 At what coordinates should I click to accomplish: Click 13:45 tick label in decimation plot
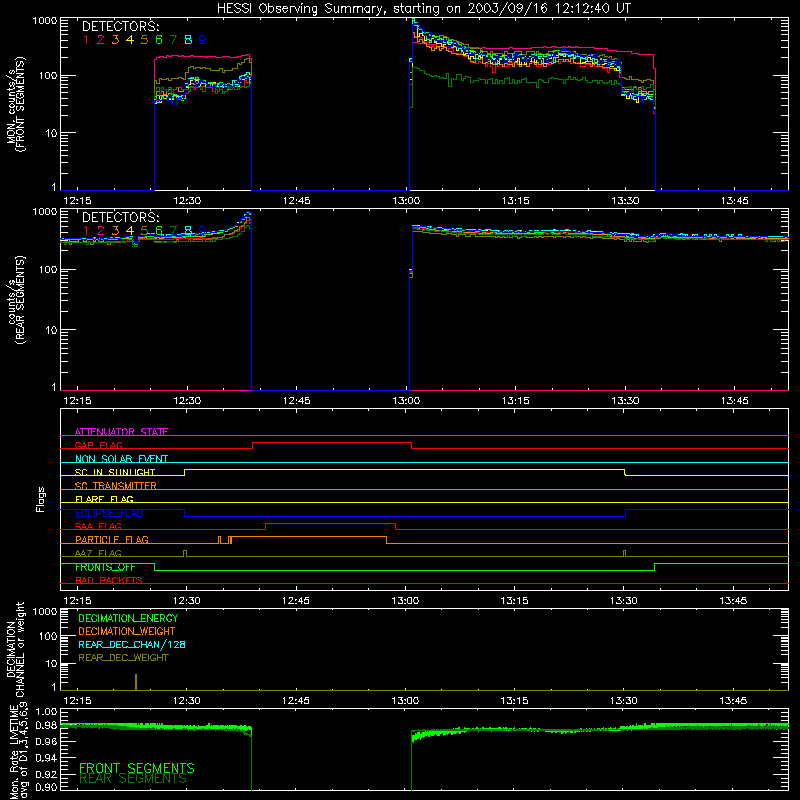(733, 701)
